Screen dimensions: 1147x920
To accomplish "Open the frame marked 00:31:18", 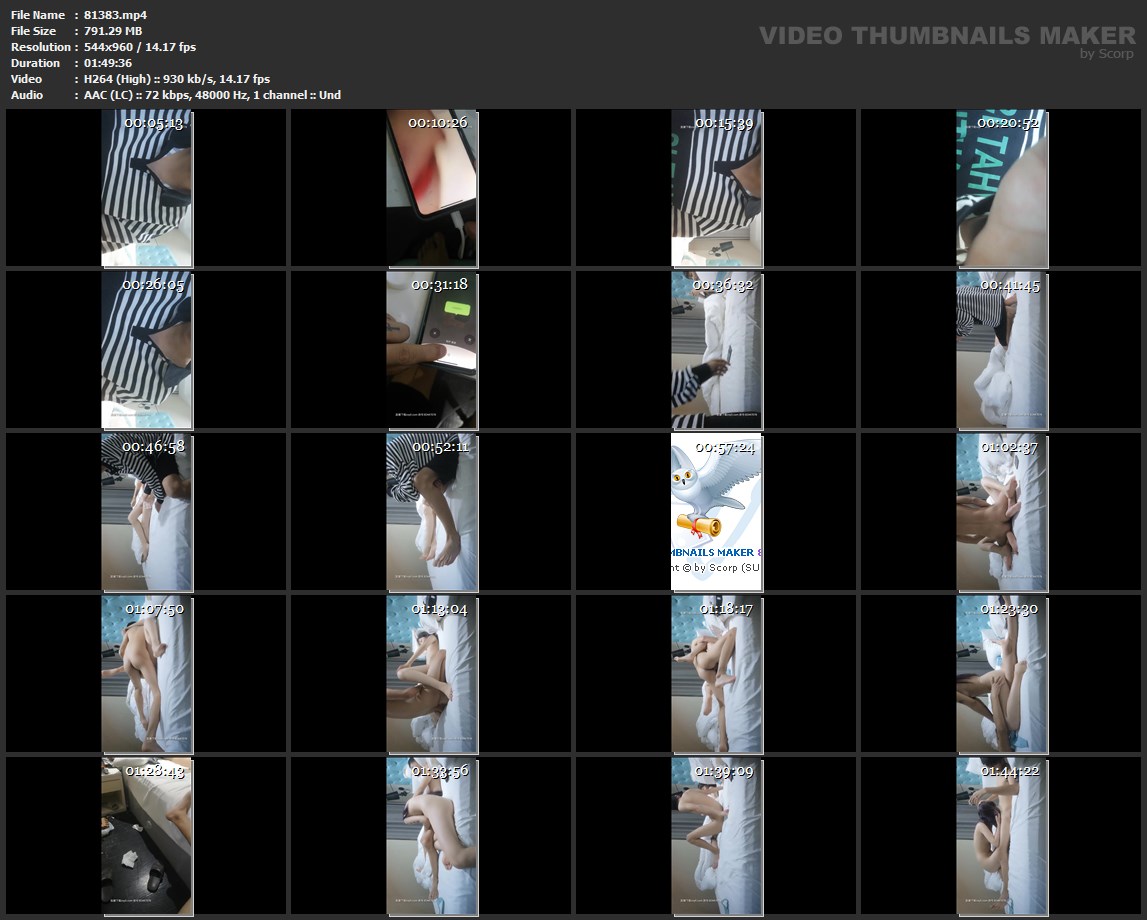I will coord(431,350).
